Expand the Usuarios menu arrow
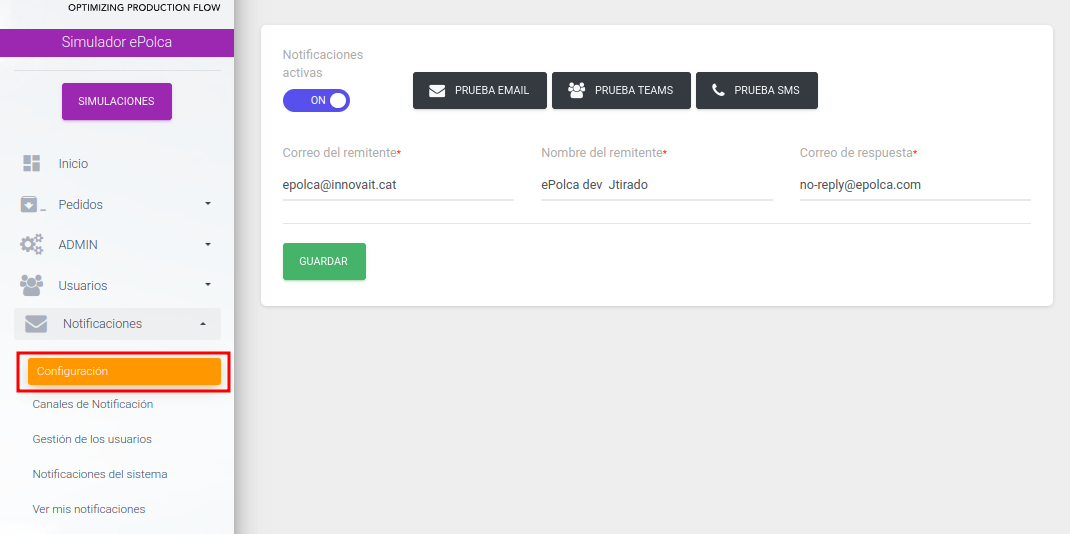This screenshot has width=1070, height=534. [207, 284]
